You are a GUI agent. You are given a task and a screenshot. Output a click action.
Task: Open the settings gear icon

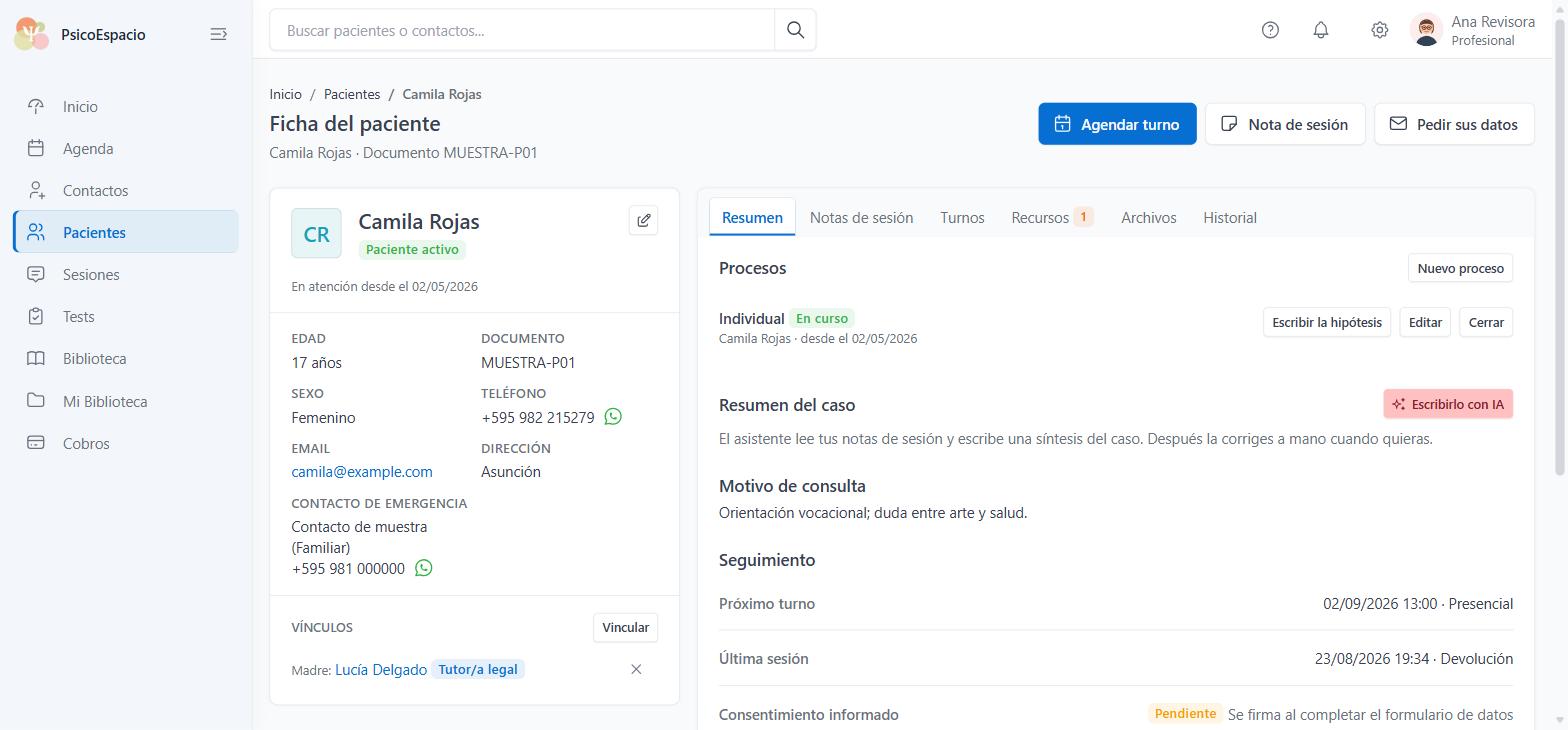tap(1379, 30)
